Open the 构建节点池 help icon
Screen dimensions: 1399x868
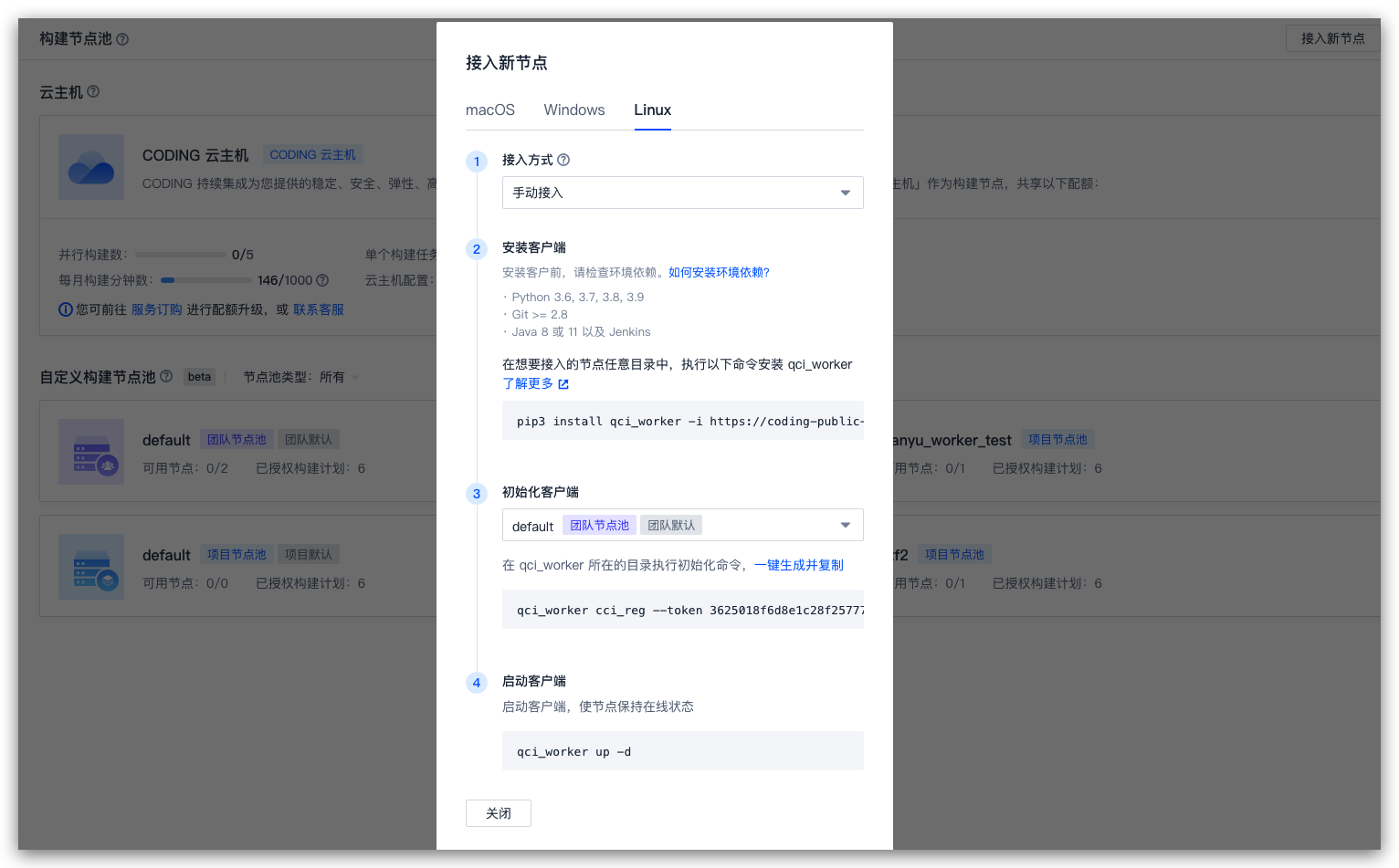coord(122,39)
